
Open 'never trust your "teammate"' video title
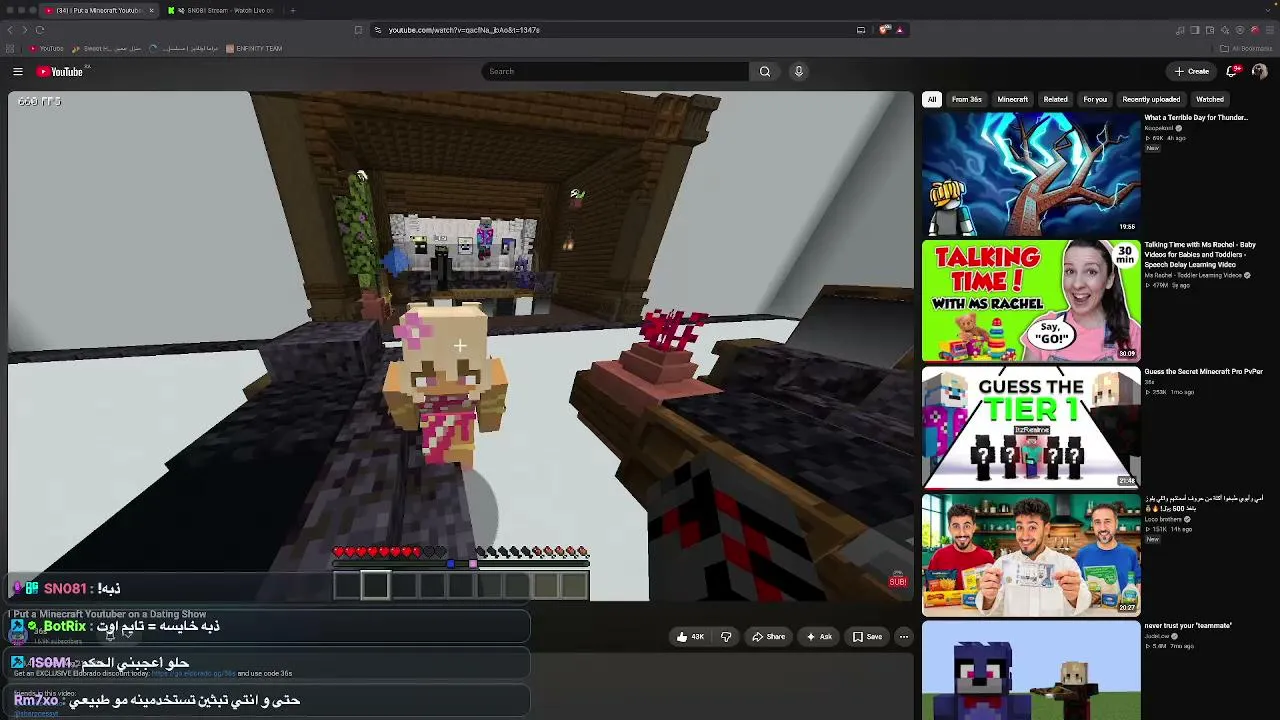tap(1188, 626)
